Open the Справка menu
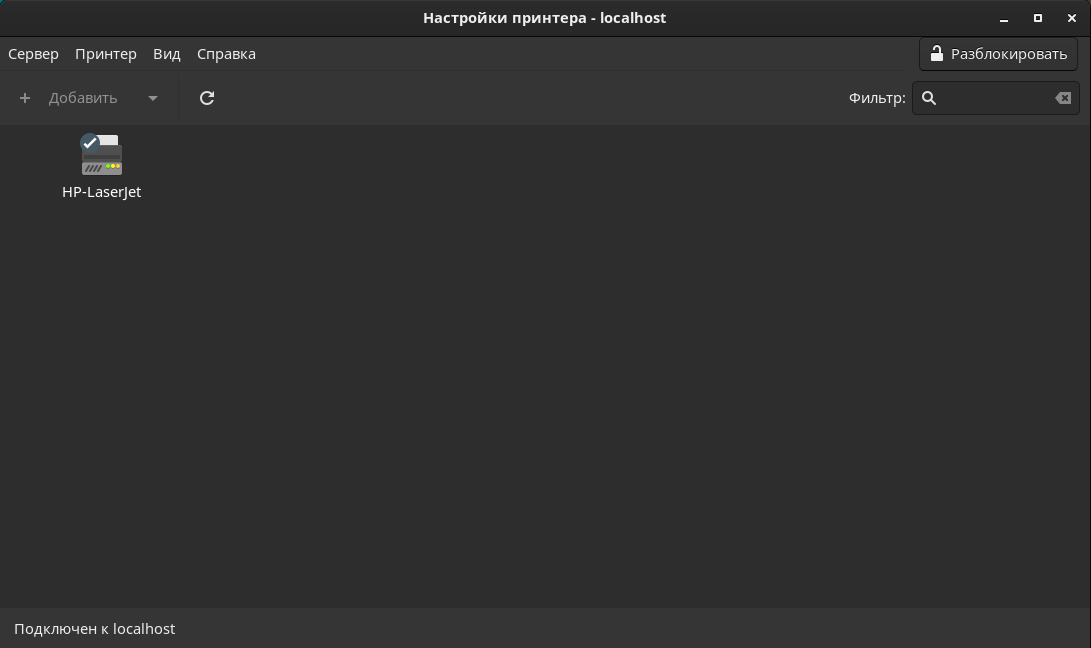 click(226, 54)
